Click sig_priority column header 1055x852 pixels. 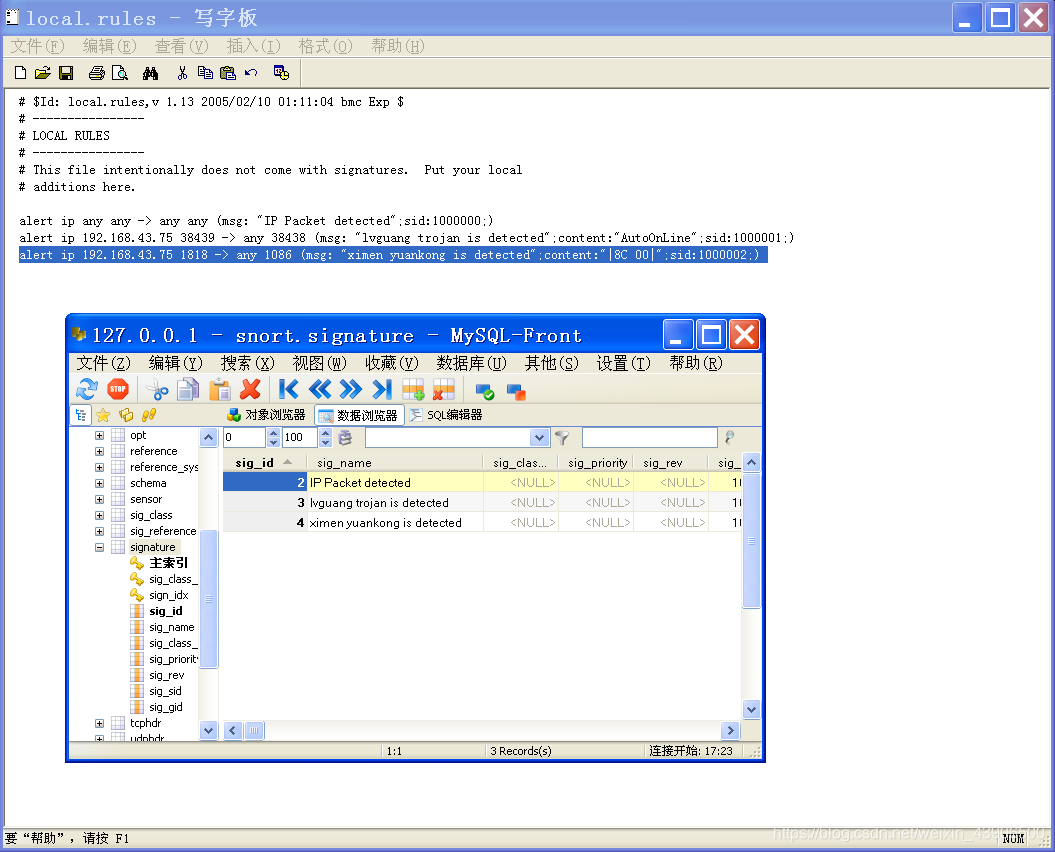tap(596, 463)
